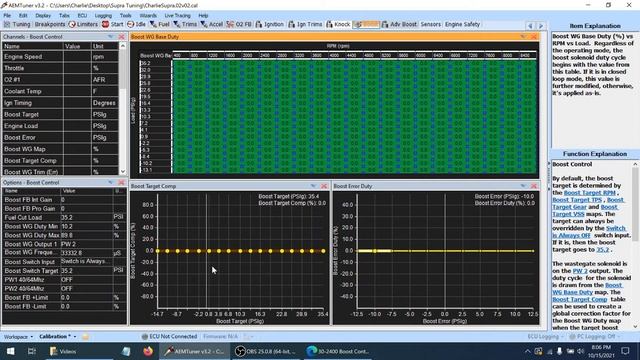Open the Engine Safety tab
Viewport: 640px width, 360px height.
(462, 24)
